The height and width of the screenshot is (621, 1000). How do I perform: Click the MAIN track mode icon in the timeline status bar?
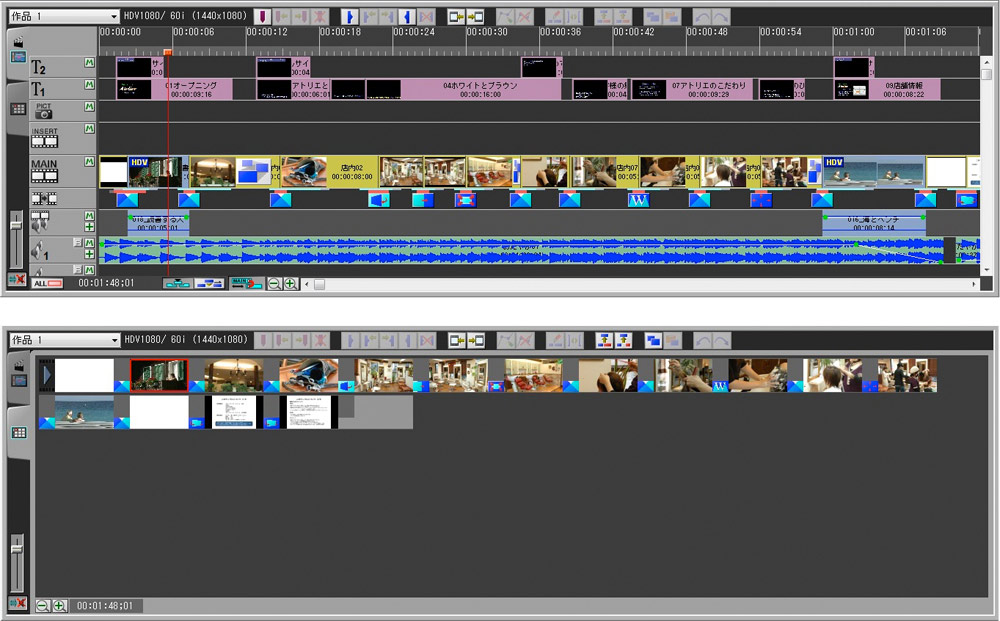point(246,284)
